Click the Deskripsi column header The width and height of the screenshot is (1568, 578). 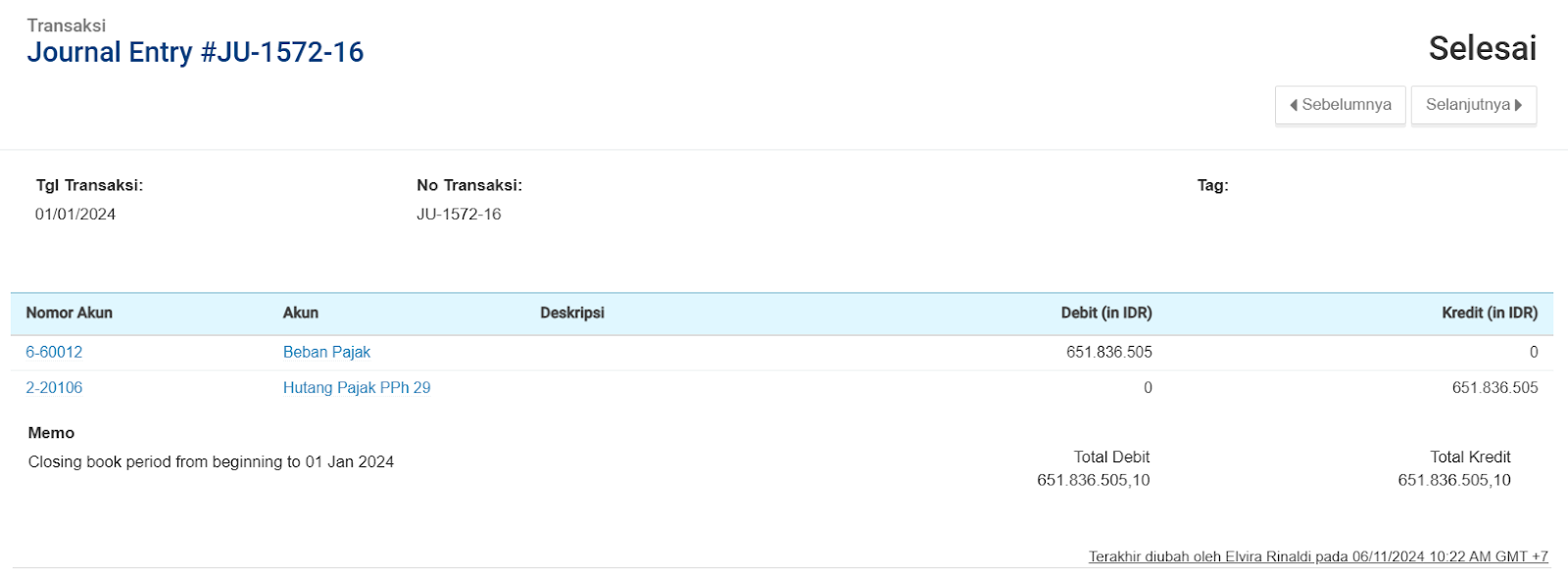coord(572,313)
